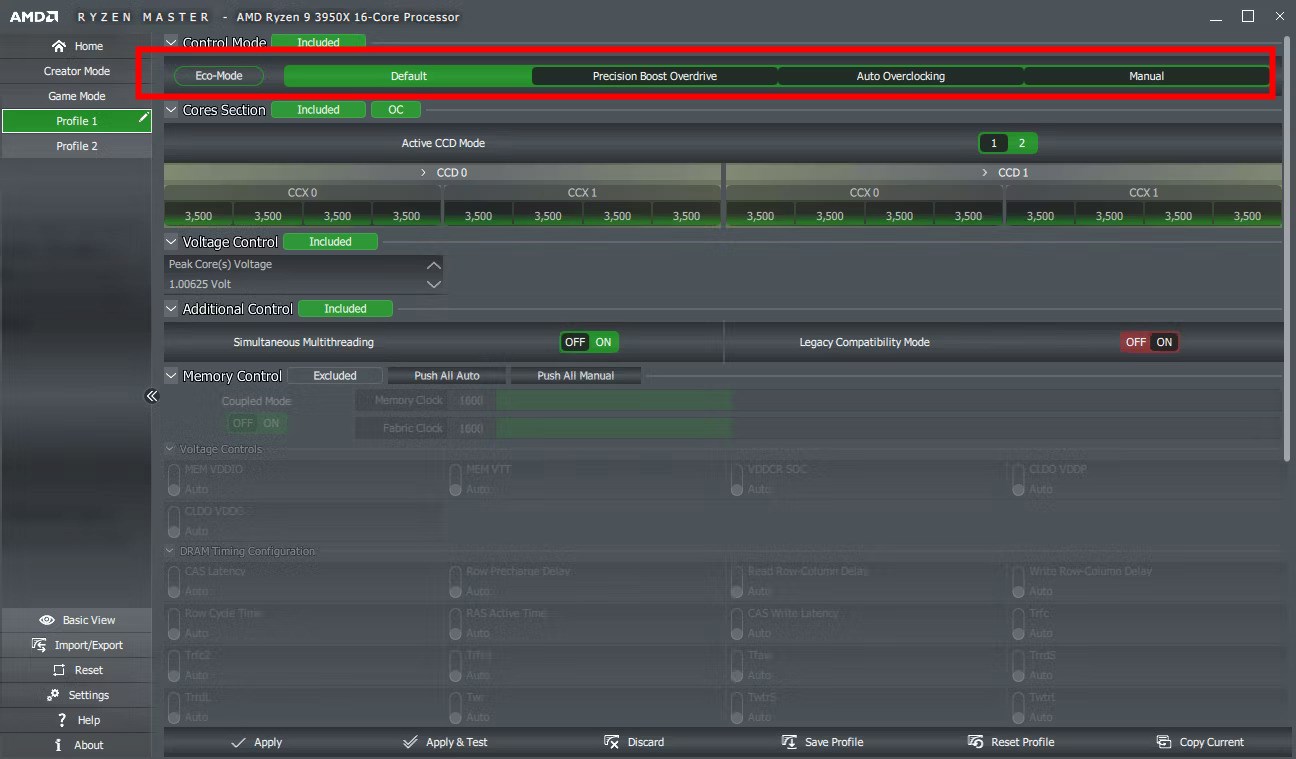Switch to Profile 2

(77, 146)
